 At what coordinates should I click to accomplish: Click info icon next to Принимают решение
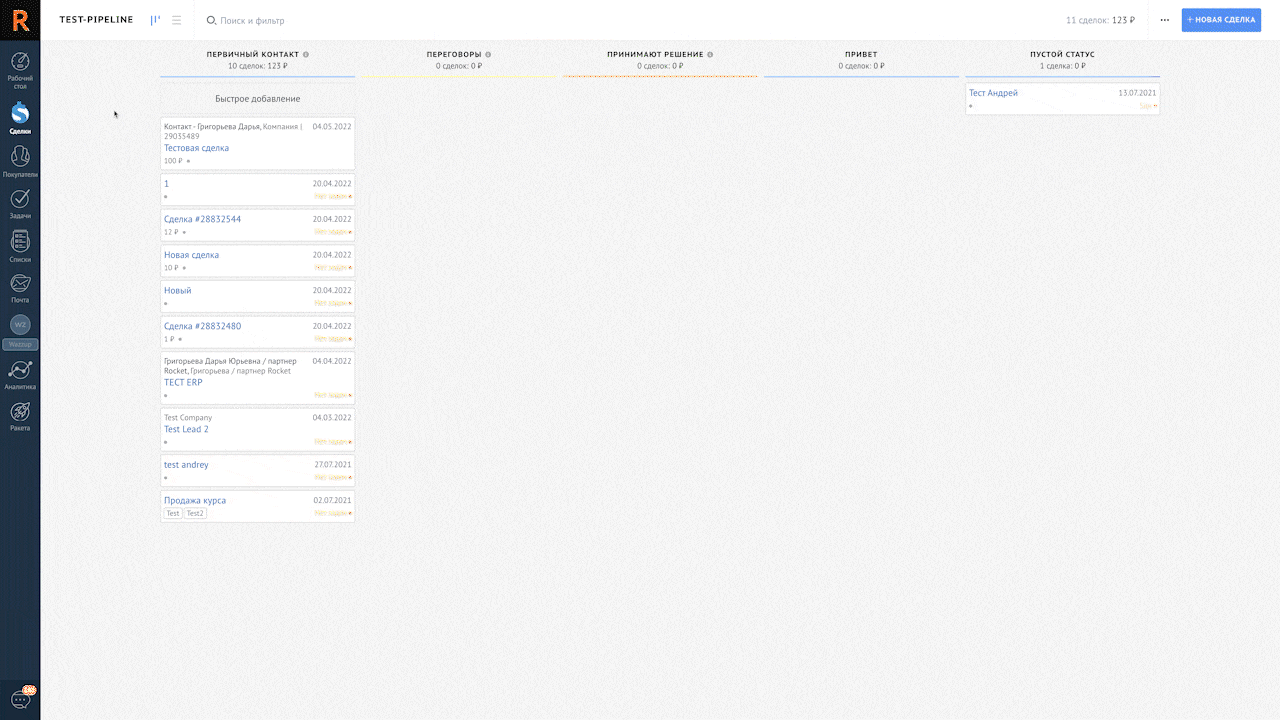point(710,55)
